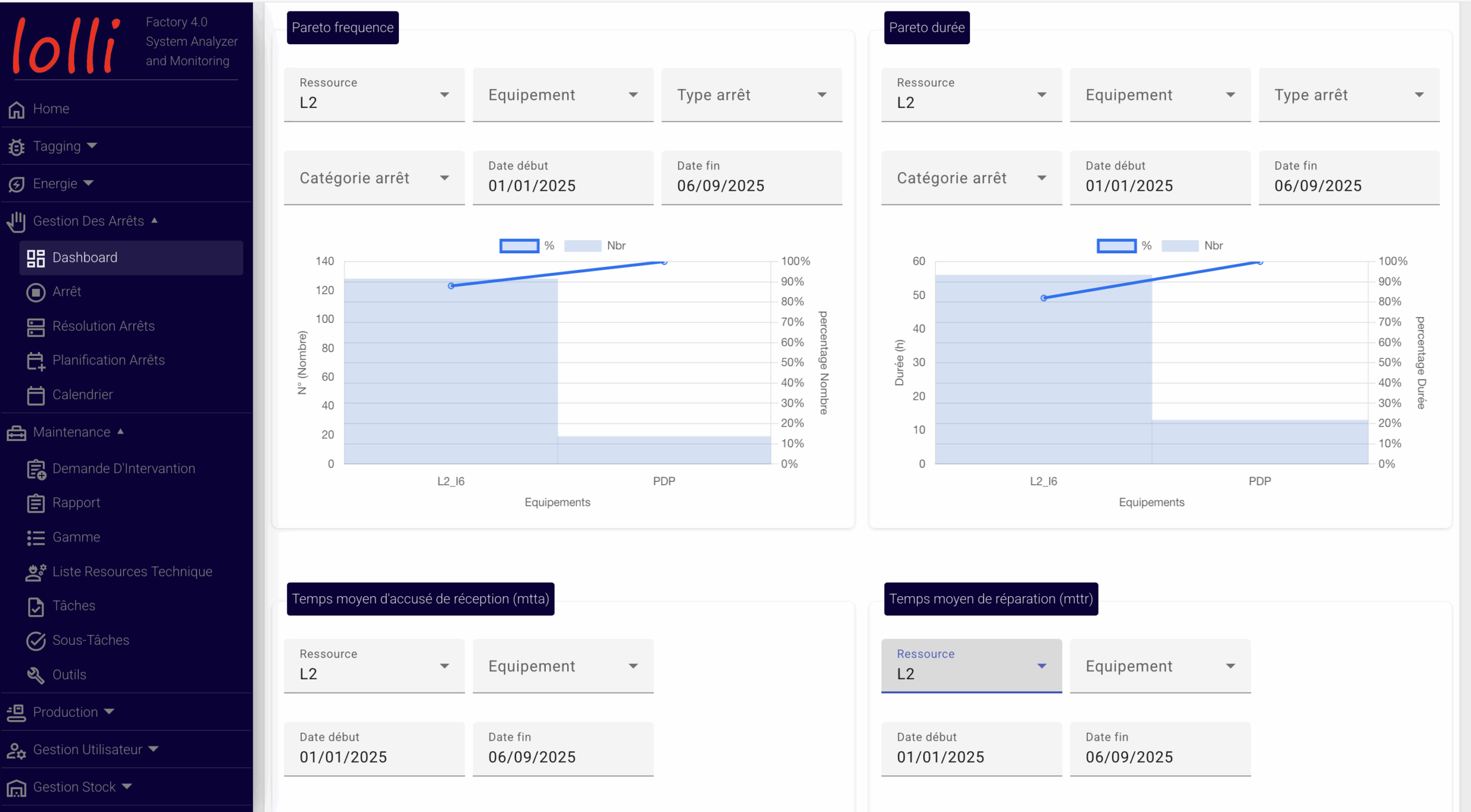Click the Energie leaf icon

17,184
